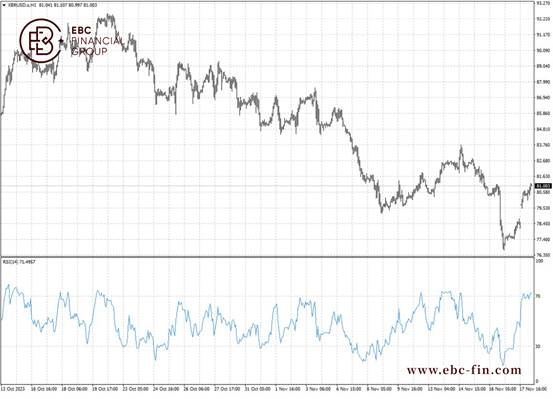
Task: Click the EBC circular logo emblem
Action: 41,41
